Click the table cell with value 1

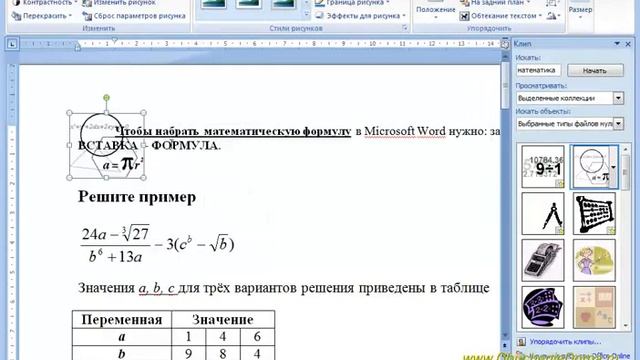(x=188, y=336)
